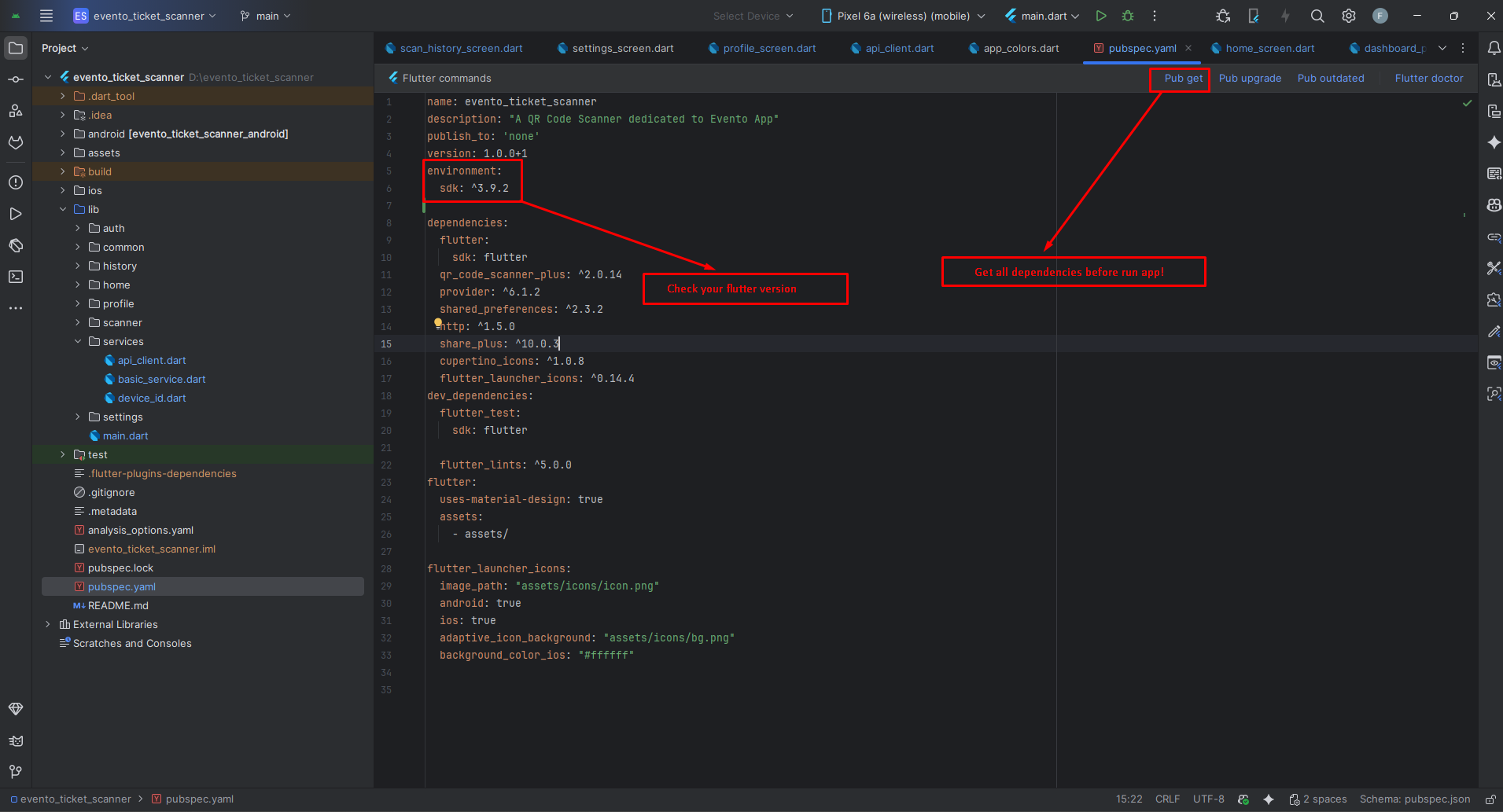
Task: Click the Gemini sparkle in status bar
Action: pyautogui.click(x=1269, y=799)
